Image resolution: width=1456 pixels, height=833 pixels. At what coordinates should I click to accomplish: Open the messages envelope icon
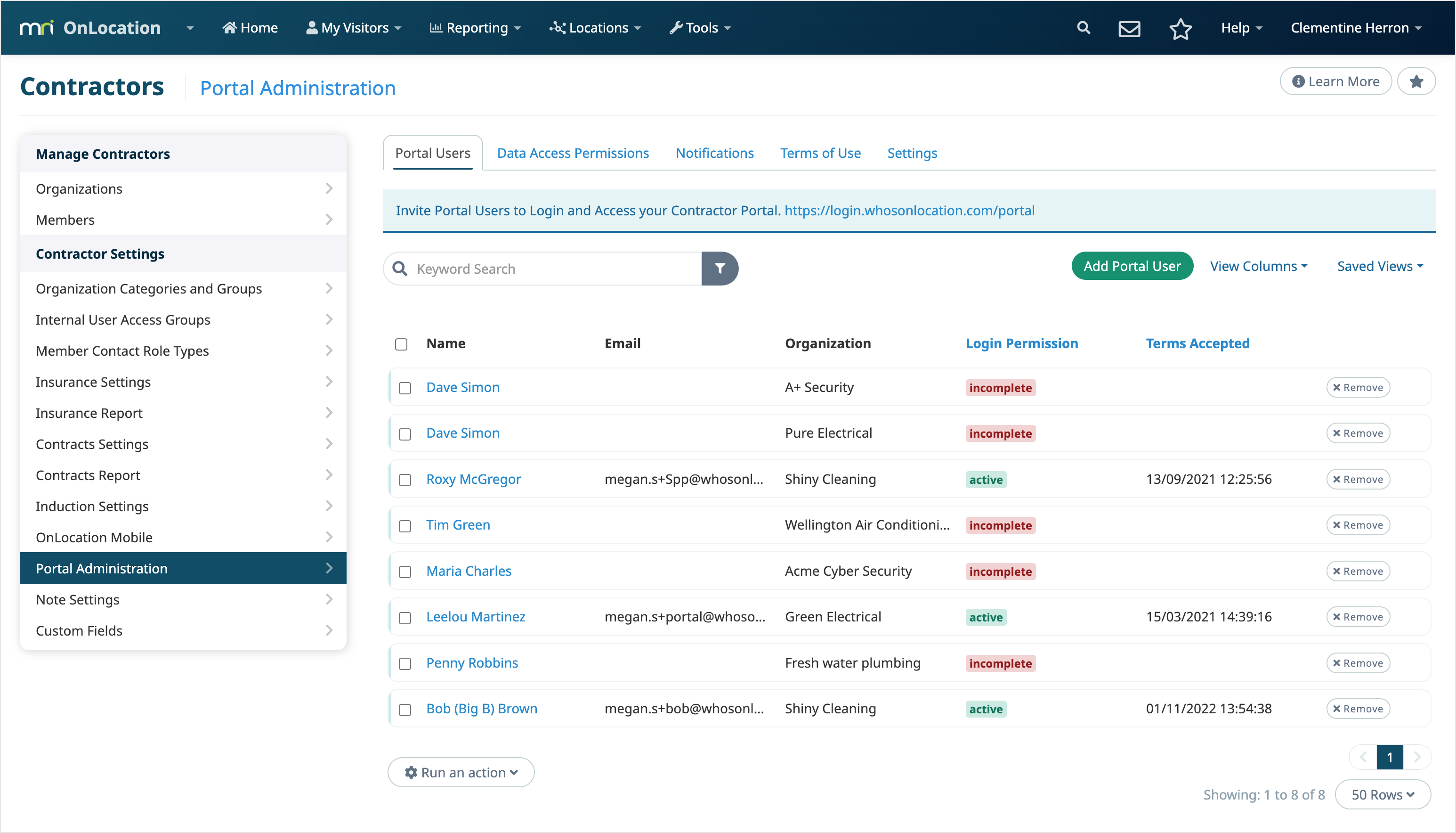tap(1129, 28)
